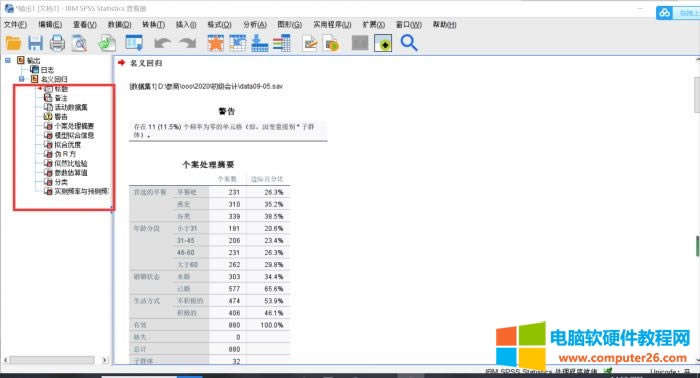
Task: Click the orange star go-to-data icon
Action: tap(216, 43)
